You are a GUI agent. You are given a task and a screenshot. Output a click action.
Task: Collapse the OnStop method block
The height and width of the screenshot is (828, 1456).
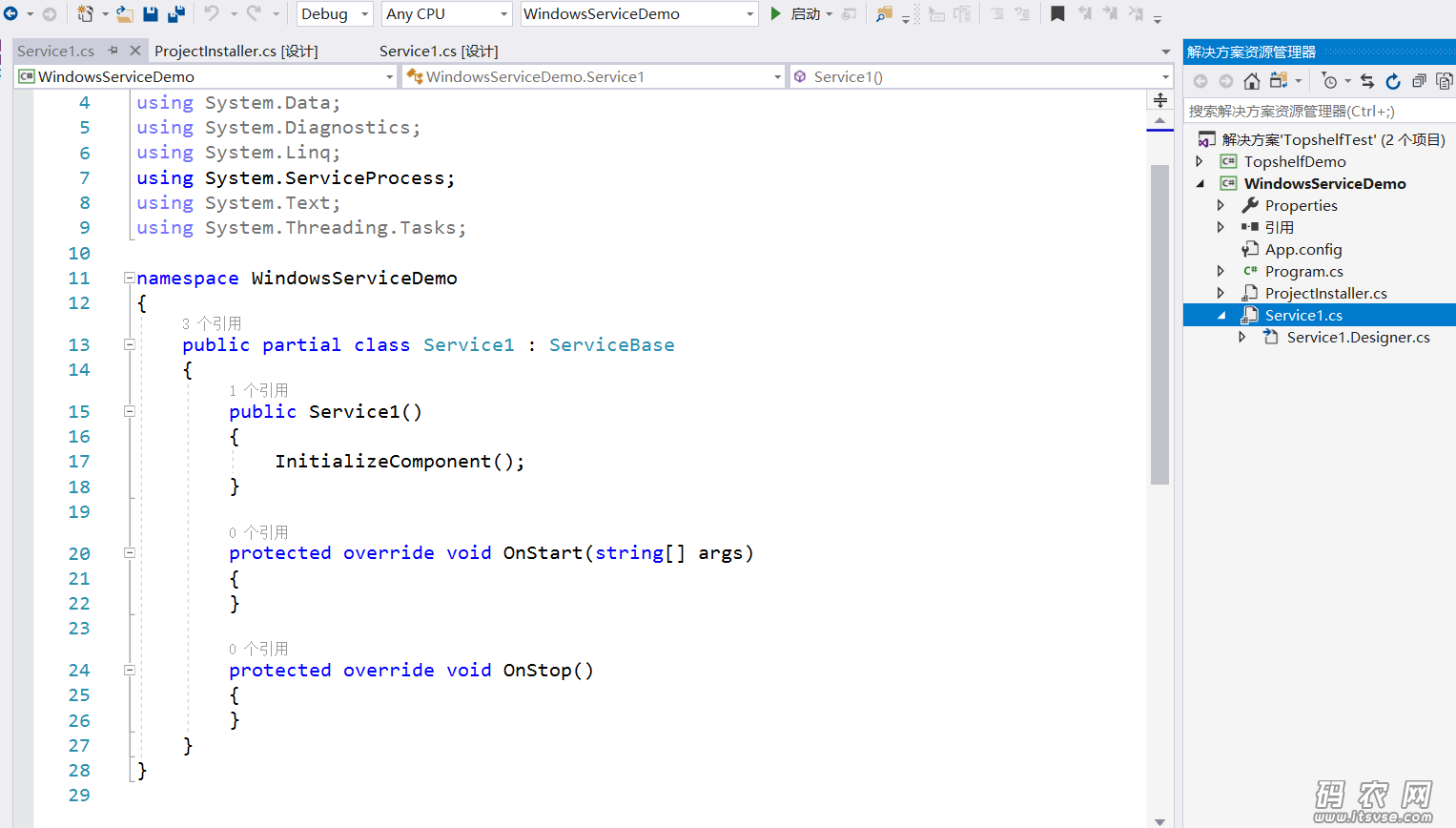(129, 670)
